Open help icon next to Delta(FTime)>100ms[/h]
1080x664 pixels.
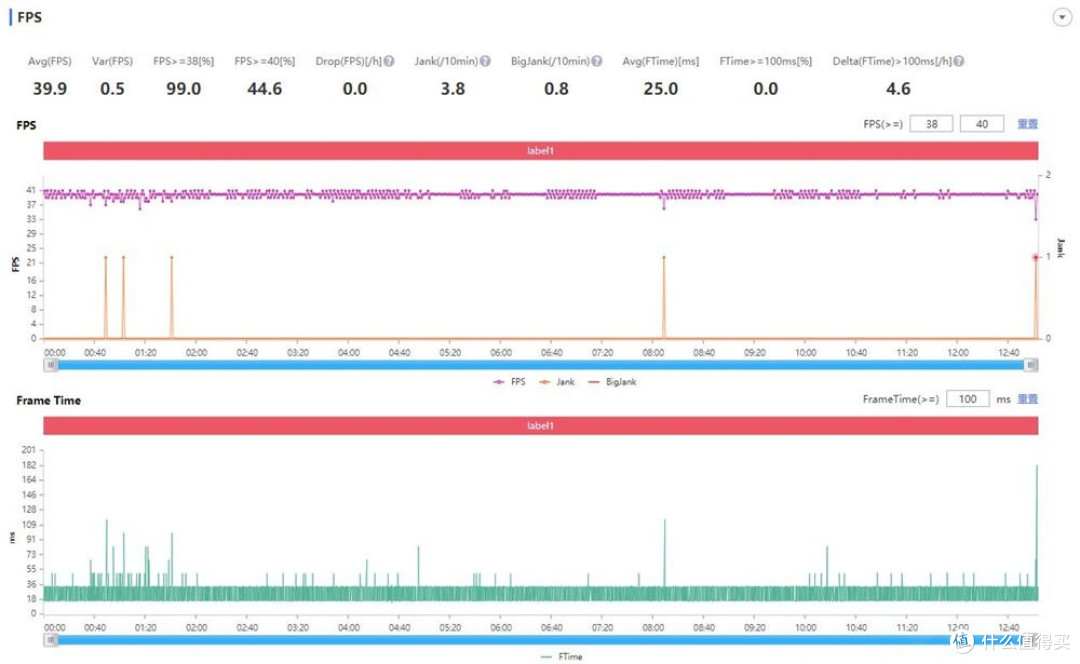(959, 61)
